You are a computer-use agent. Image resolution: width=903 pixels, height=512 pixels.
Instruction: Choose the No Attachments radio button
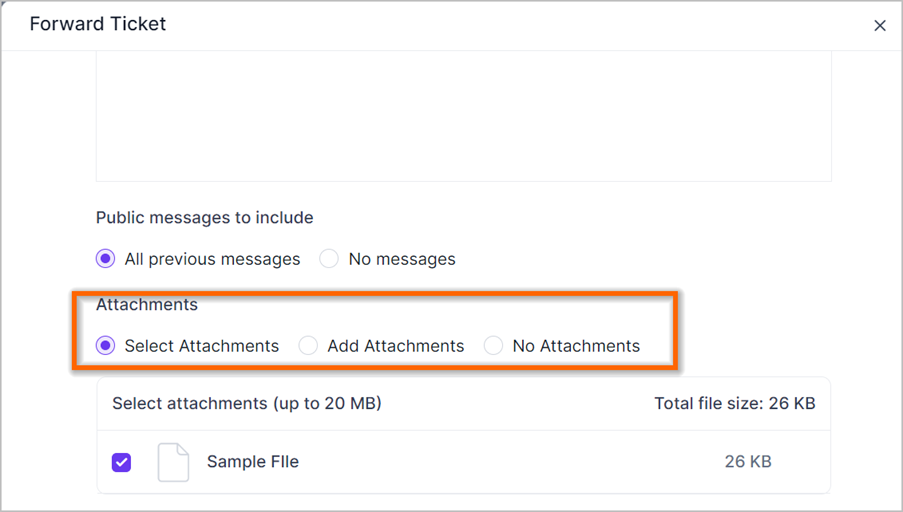point(493,346)
